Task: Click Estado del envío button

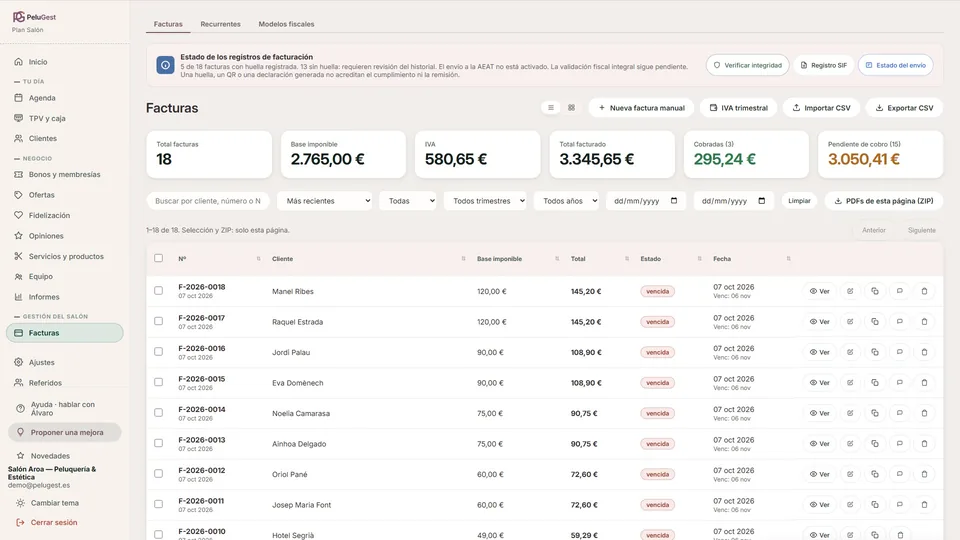Action: point(896,65)
